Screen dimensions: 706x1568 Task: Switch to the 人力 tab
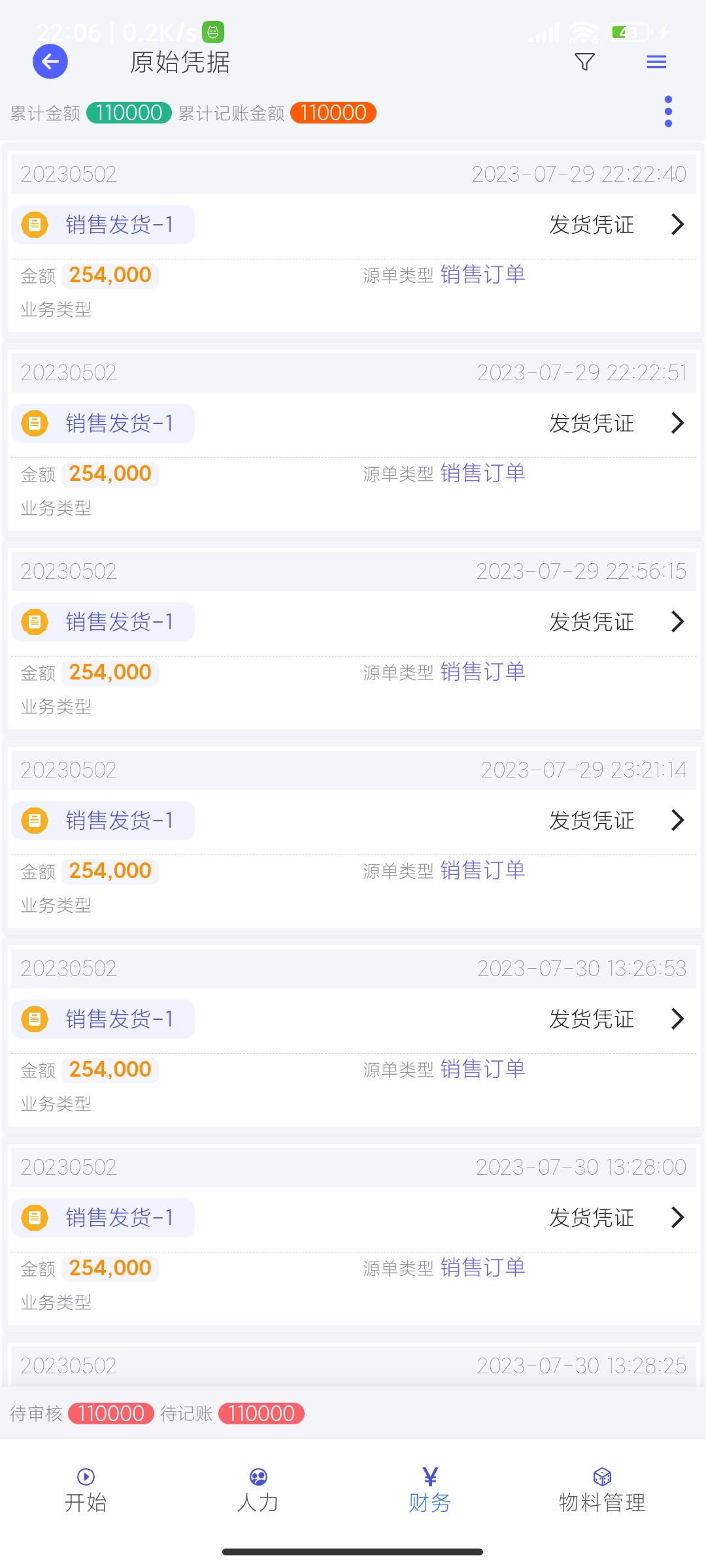point(258,1490)
